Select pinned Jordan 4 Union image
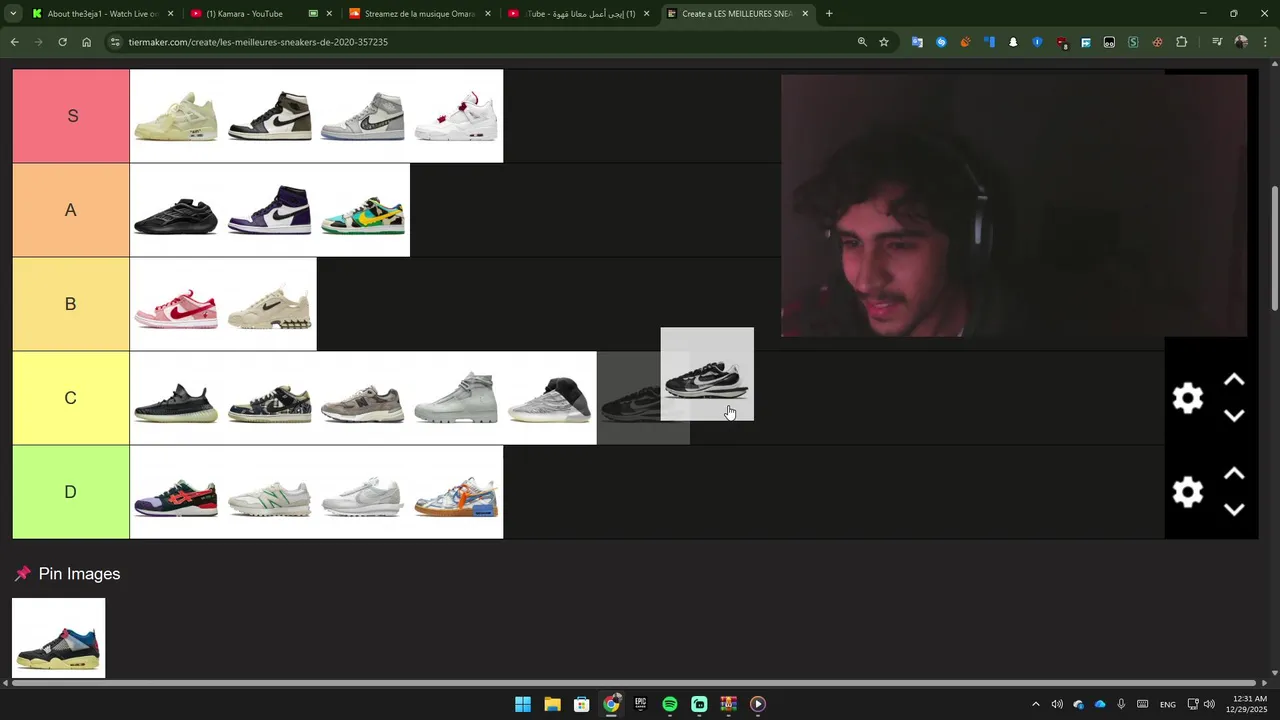1280x720 pixels. click(x=59, y=638)
